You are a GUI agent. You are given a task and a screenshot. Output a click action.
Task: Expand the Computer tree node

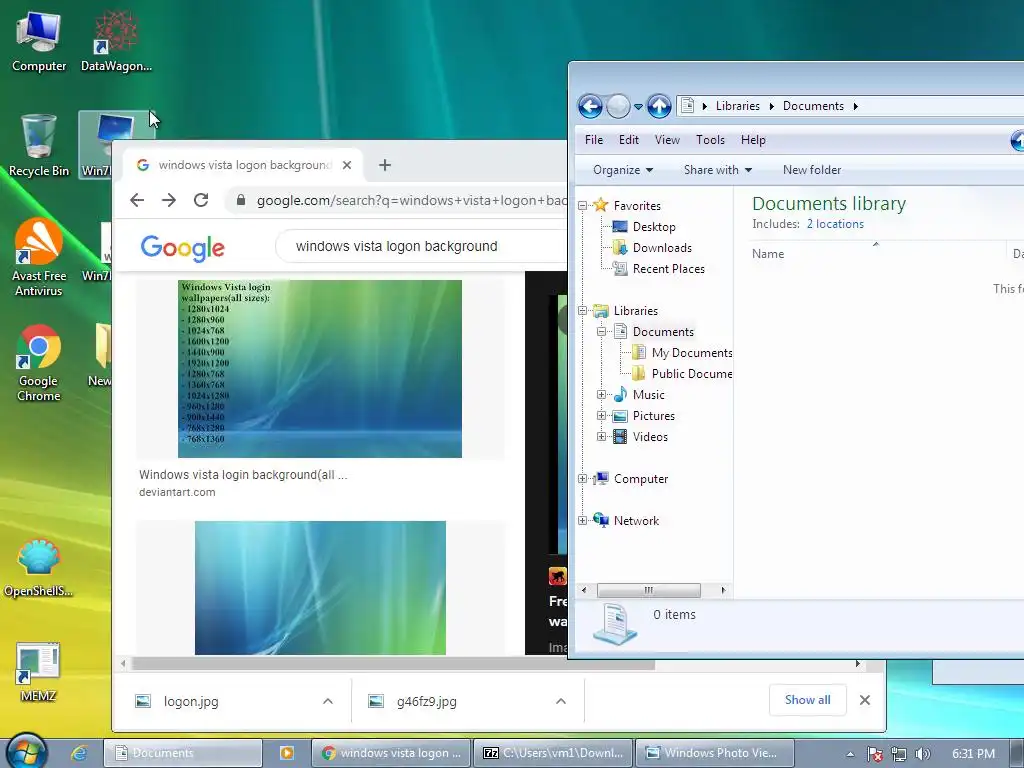[x=583, y=479]
